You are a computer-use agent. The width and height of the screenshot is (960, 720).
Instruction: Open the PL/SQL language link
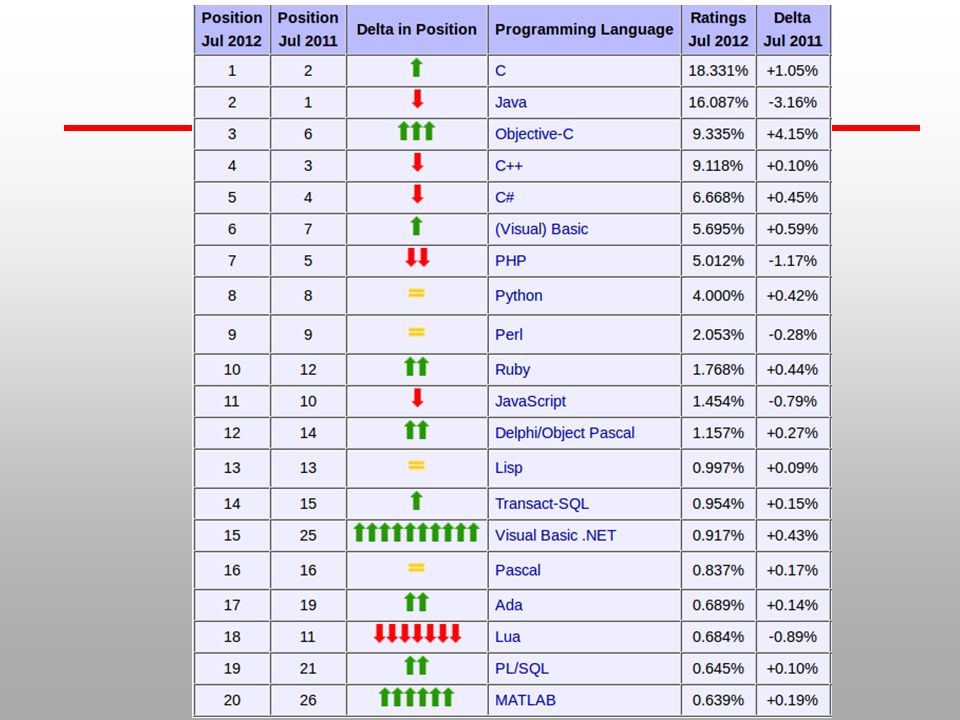click(x=522, y=669)
